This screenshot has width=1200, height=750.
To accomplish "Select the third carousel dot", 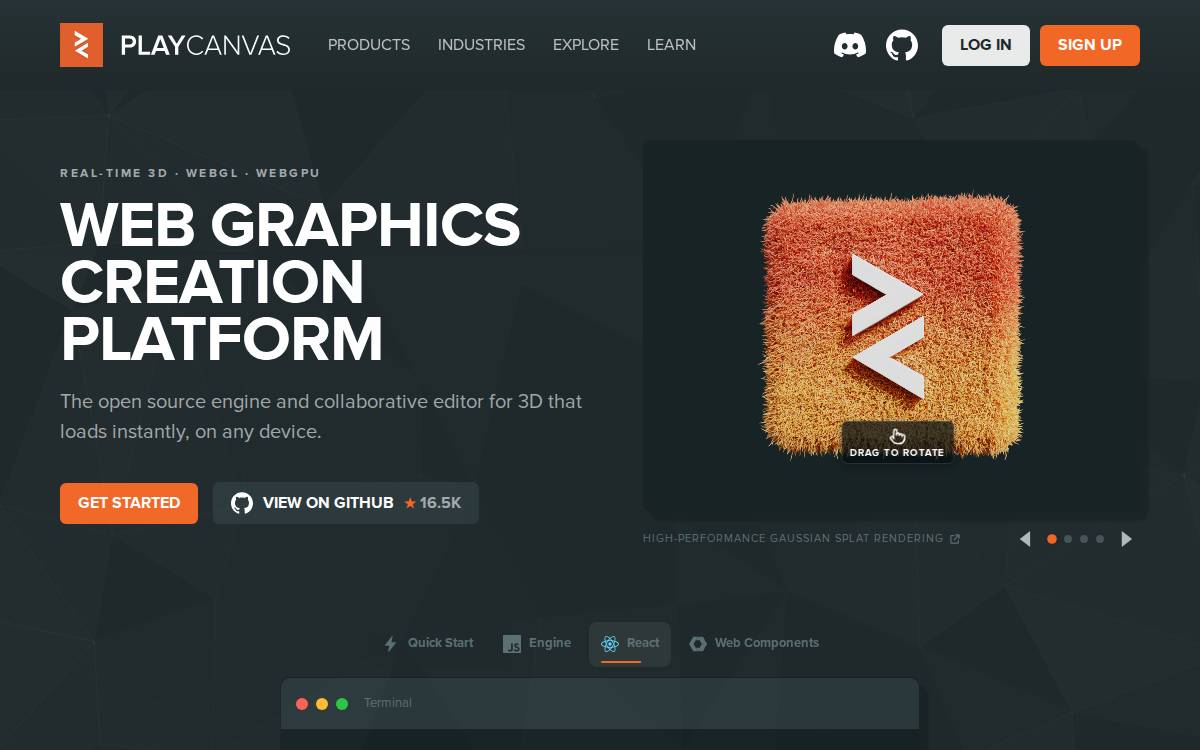I will pyautogui.click(x=1084, y=539).
